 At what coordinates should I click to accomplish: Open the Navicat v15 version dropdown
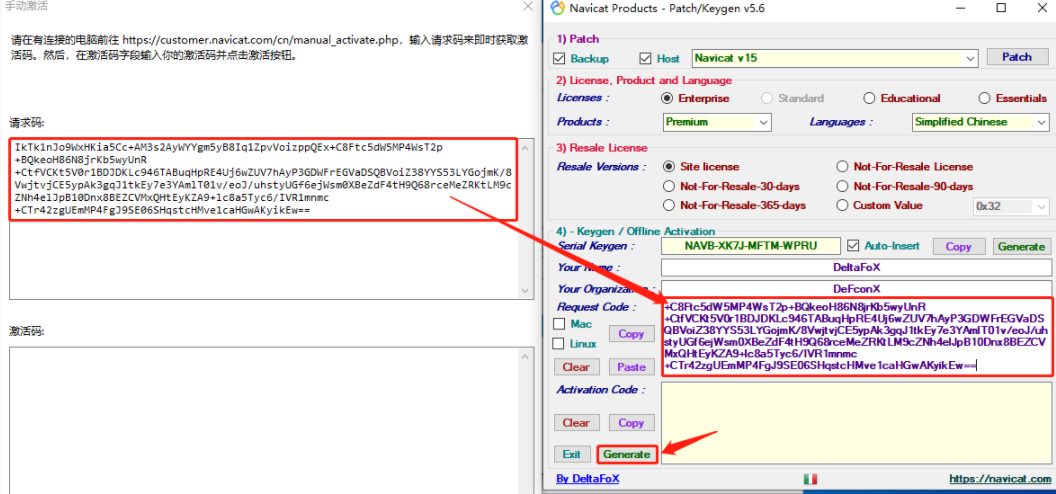pos(970,59)
